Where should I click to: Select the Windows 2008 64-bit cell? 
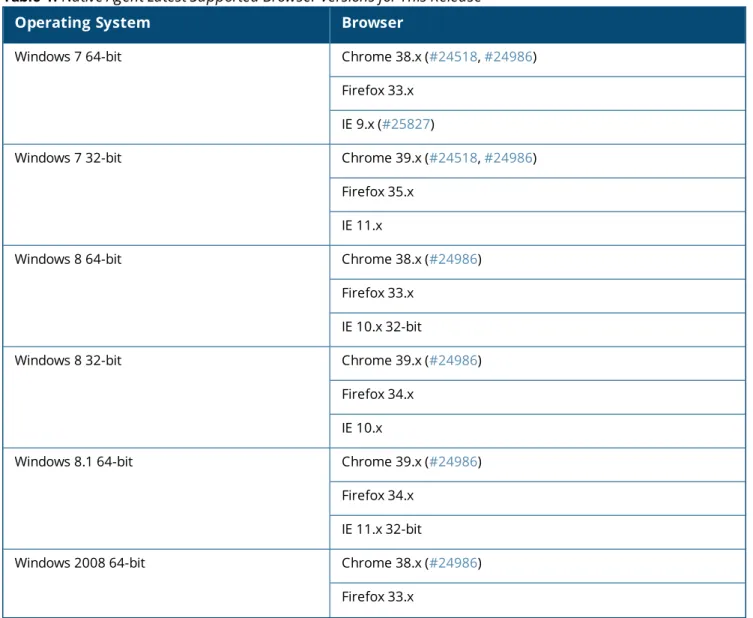[x=166, y=583]
